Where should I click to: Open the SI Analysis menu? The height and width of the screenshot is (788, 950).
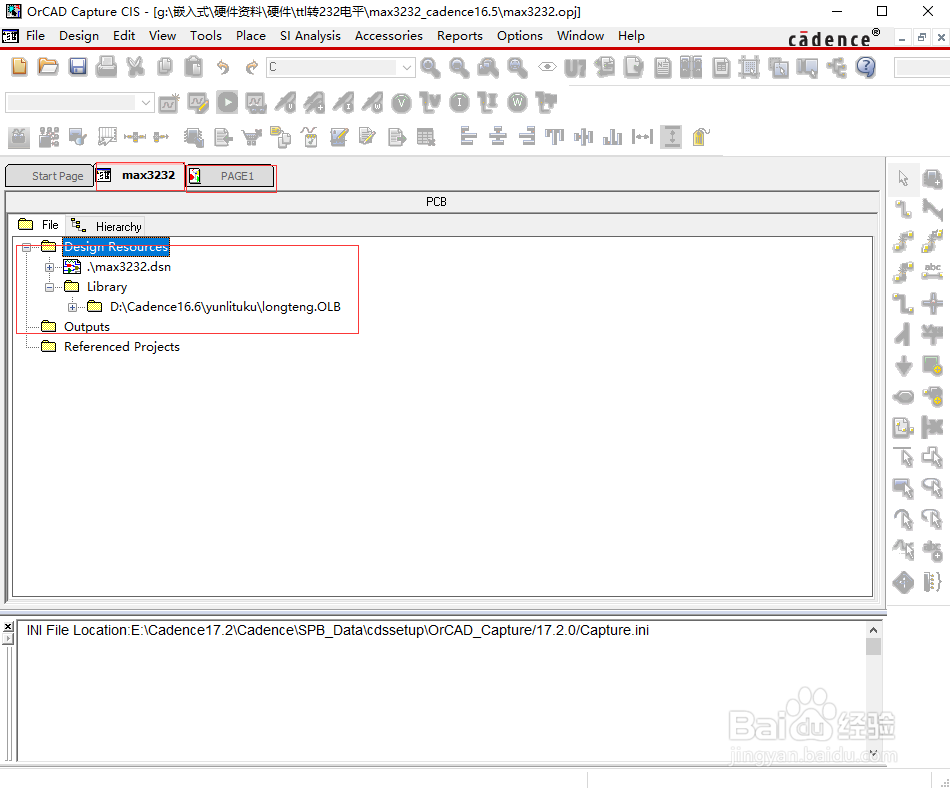(310, 36)
